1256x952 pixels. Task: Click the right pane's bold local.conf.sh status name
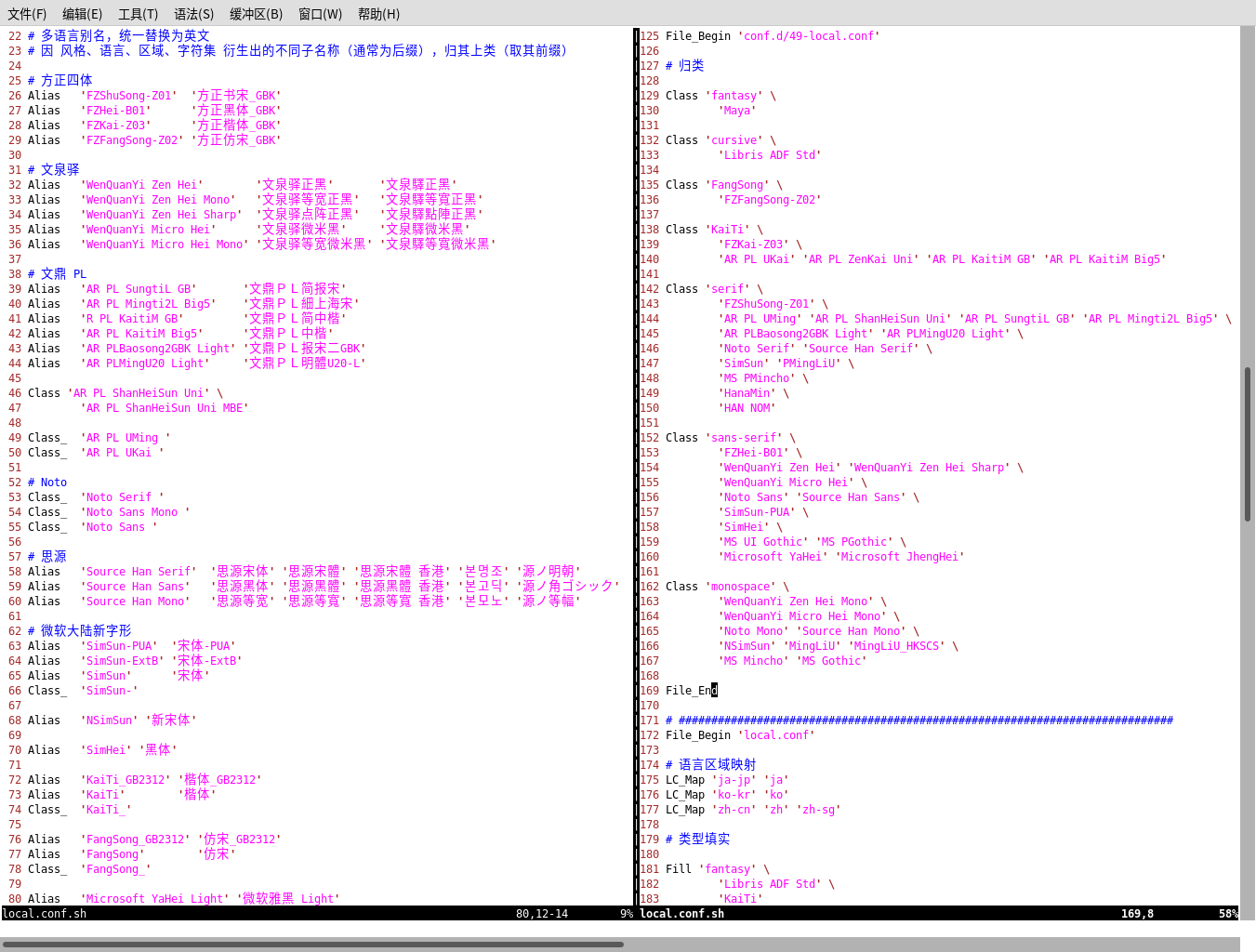682,914
